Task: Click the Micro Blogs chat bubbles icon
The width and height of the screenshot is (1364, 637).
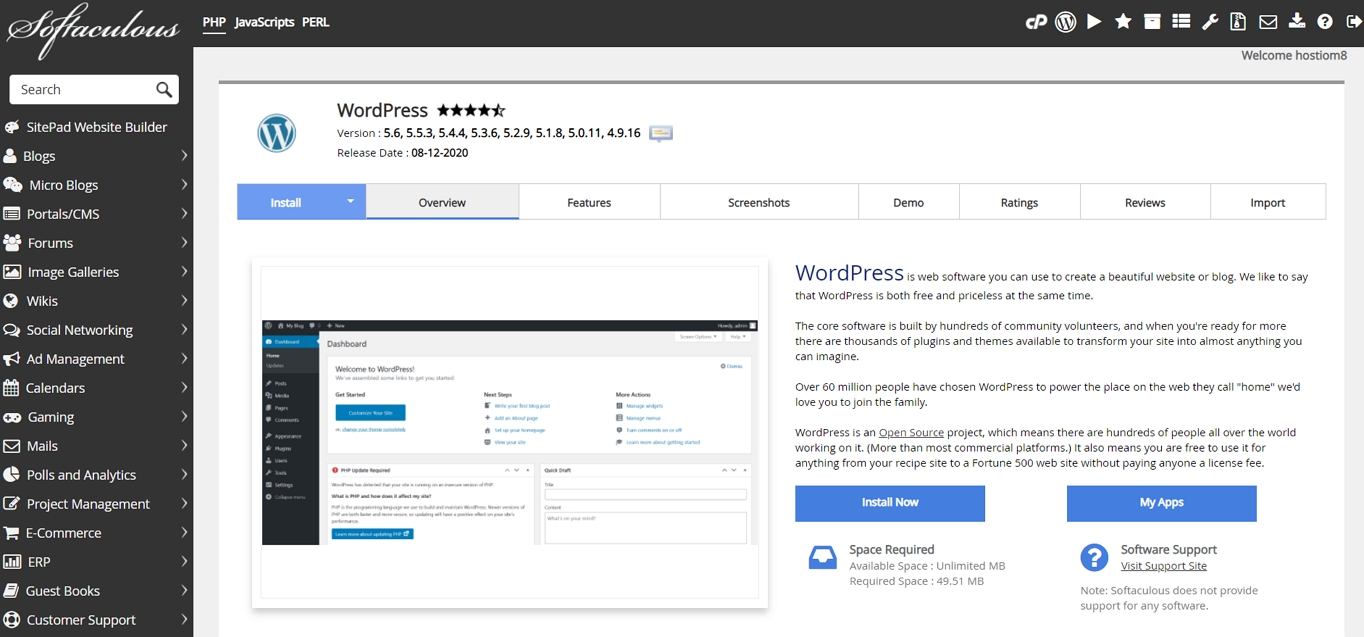Action: coord(12,185)
